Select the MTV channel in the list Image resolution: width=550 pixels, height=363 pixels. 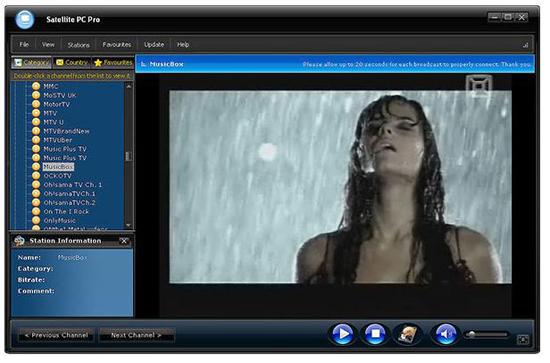click(51, 114)
